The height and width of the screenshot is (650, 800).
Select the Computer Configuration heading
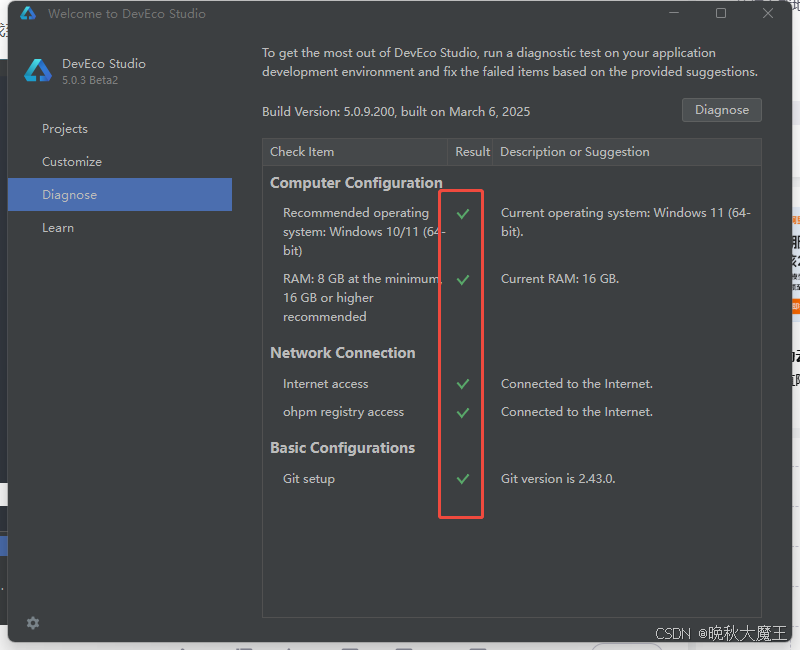356,183
